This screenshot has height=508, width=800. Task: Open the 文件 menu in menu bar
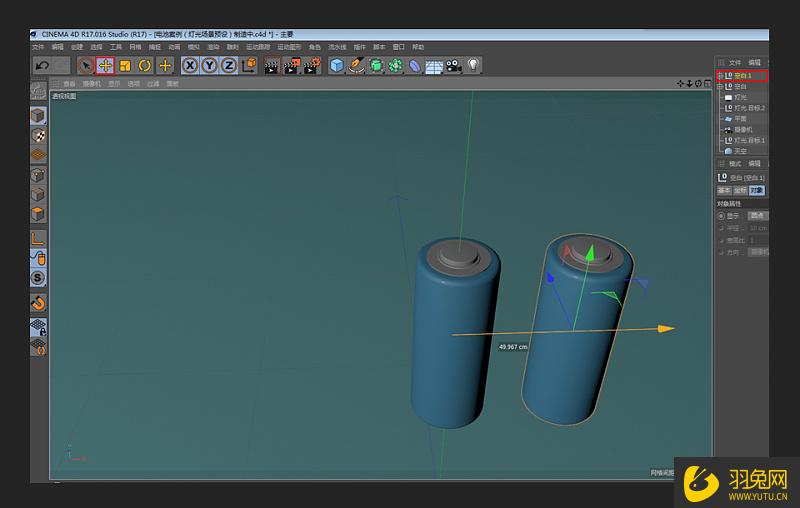[x=38, y=47]
